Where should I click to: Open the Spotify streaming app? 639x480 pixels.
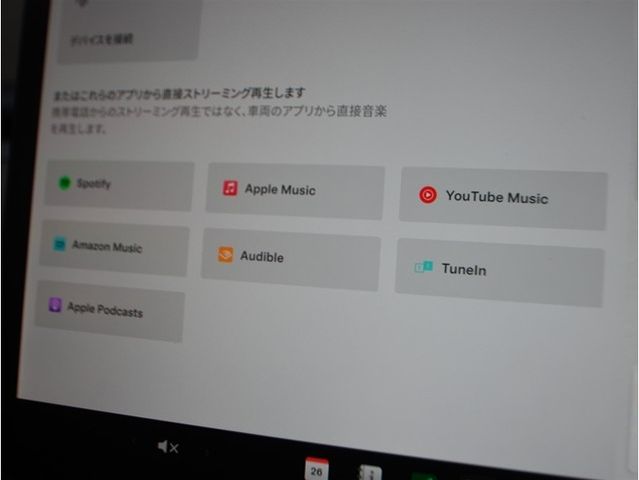click(x=119, y=185)
